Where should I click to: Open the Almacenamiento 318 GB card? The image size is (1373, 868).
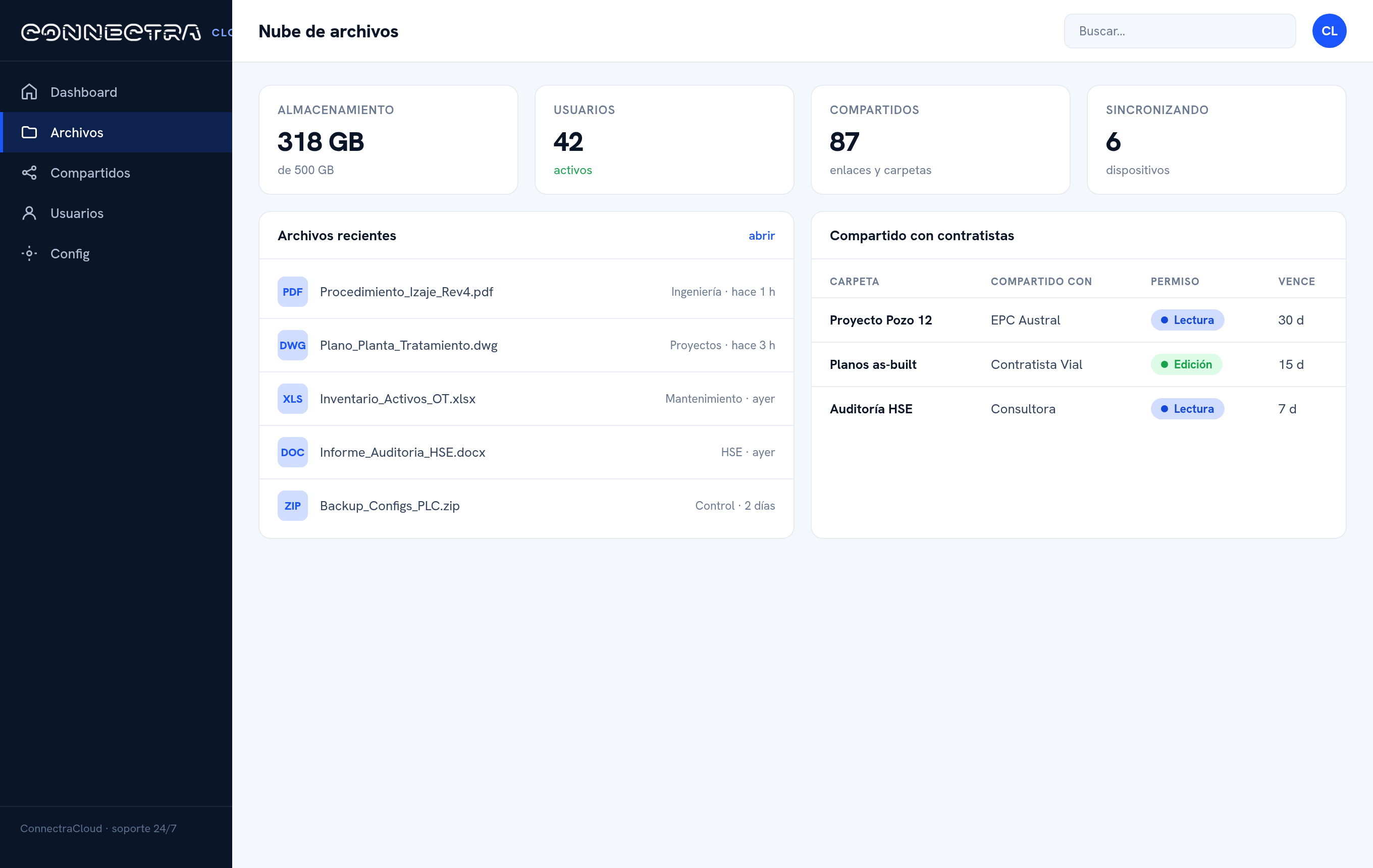(x=388, y=140)
